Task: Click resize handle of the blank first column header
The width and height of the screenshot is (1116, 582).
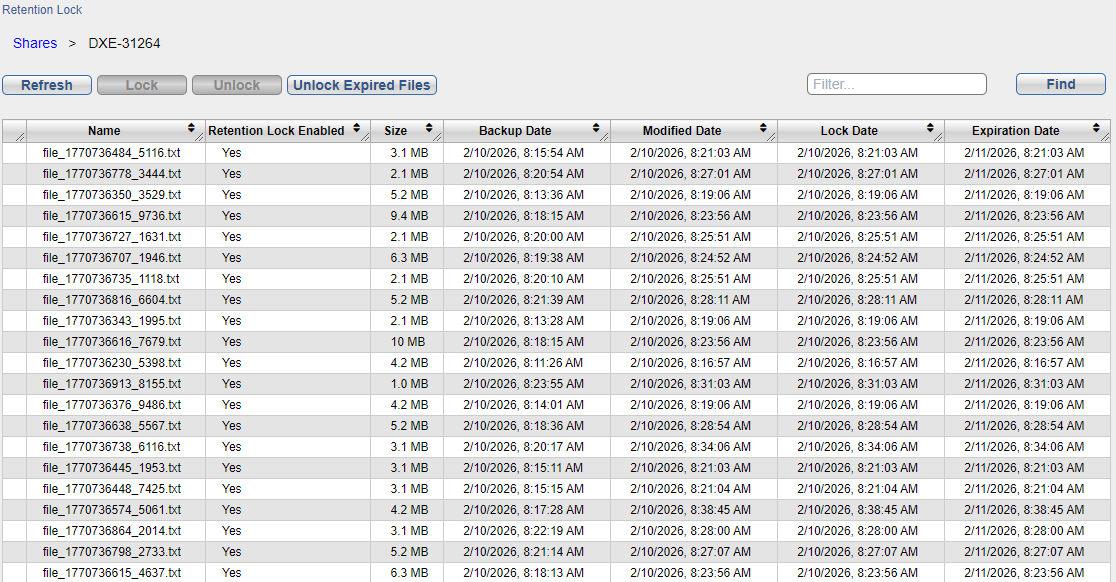Action: coord(19,136)
